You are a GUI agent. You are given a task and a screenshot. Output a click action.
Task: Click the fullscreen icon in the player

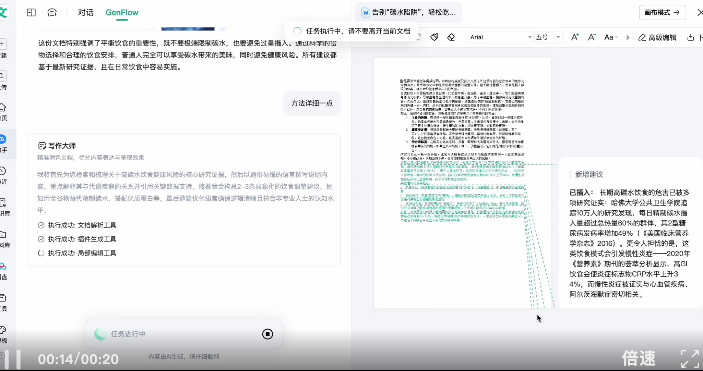click(x=690, y=359)
